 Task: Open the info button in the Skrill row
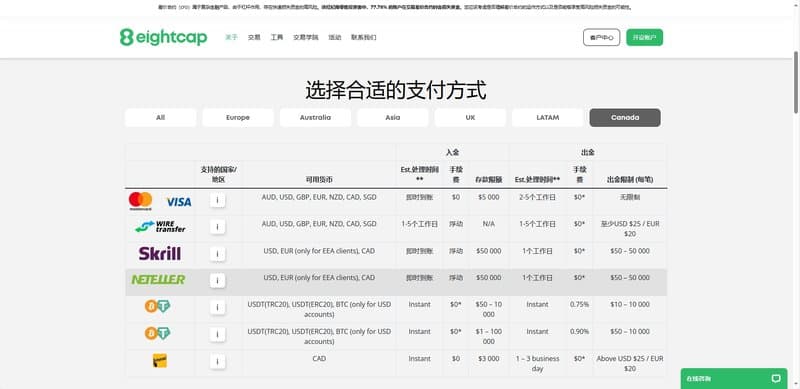click(217, 254)
